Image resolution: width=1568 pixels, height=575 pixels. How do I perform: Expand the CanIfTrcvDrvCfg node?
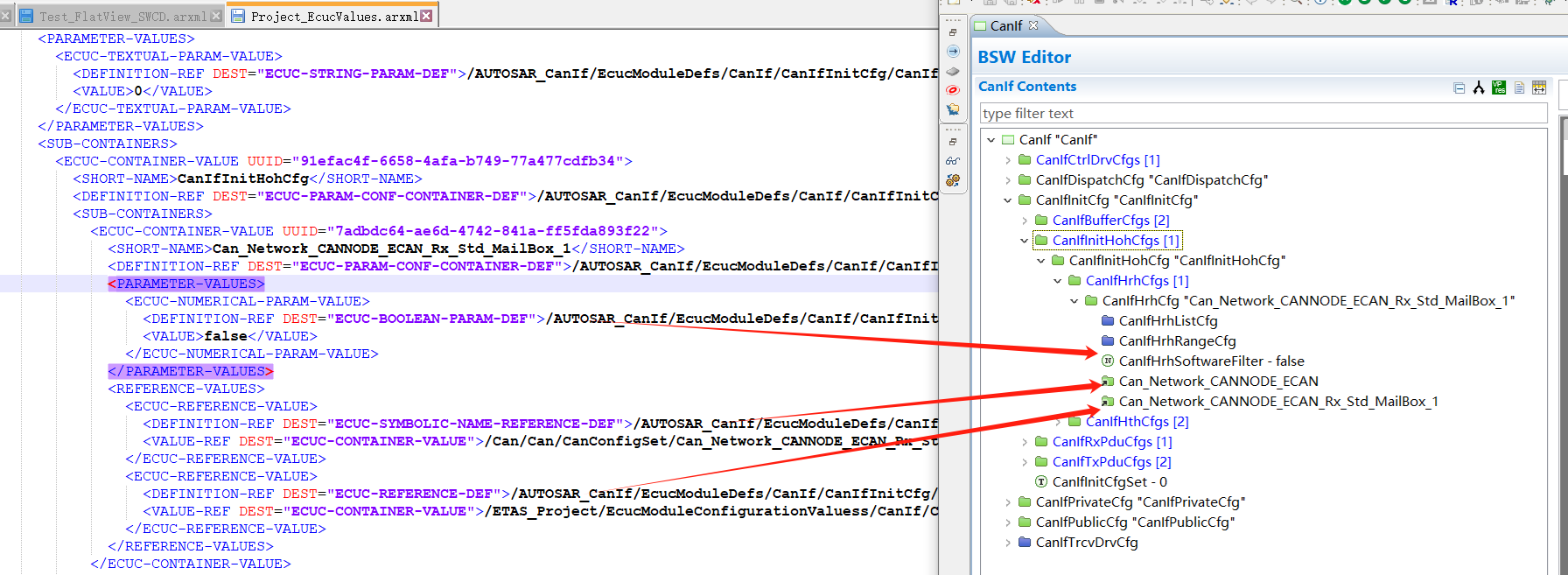1008,542
